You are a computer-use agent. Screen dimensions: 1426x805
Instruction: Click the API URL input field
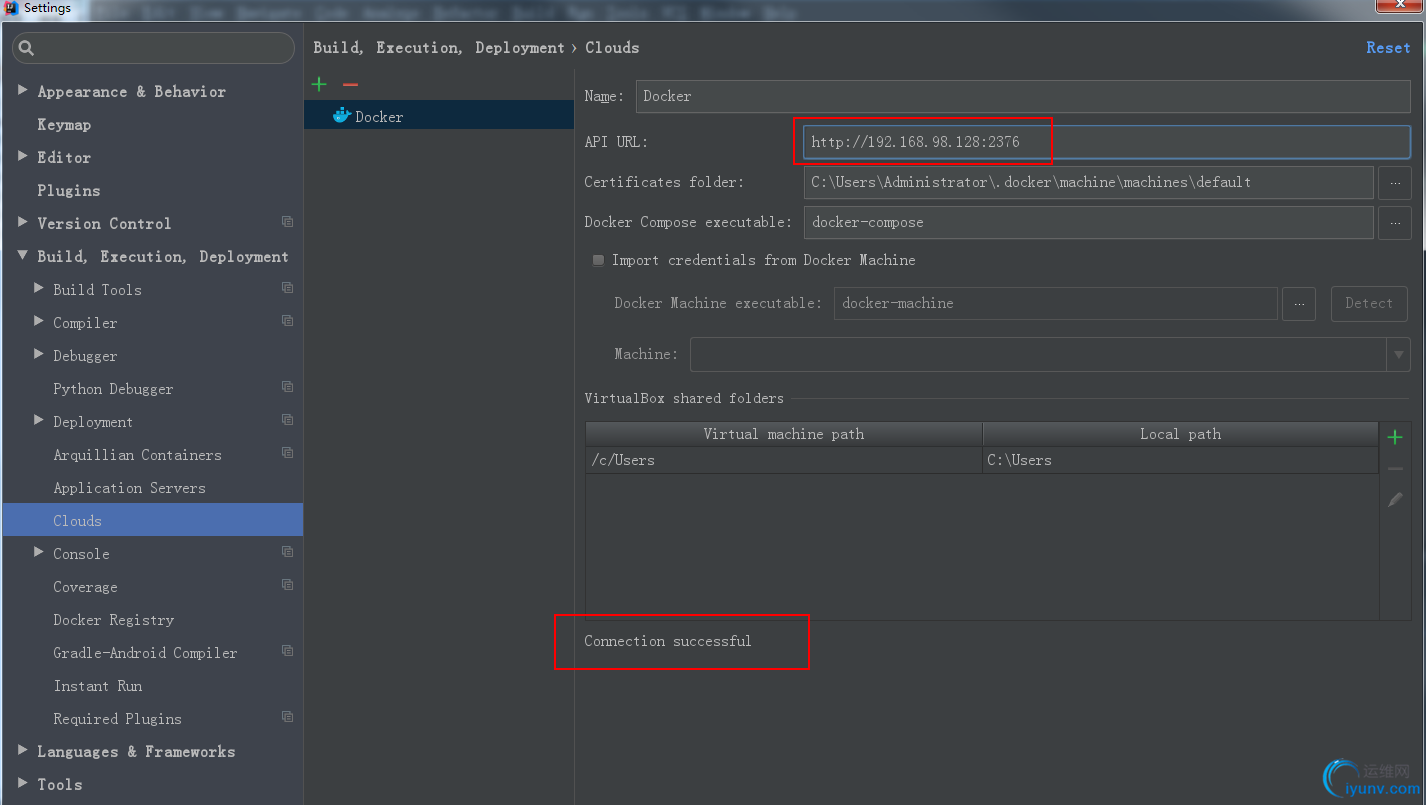[x=1107, y=142]
